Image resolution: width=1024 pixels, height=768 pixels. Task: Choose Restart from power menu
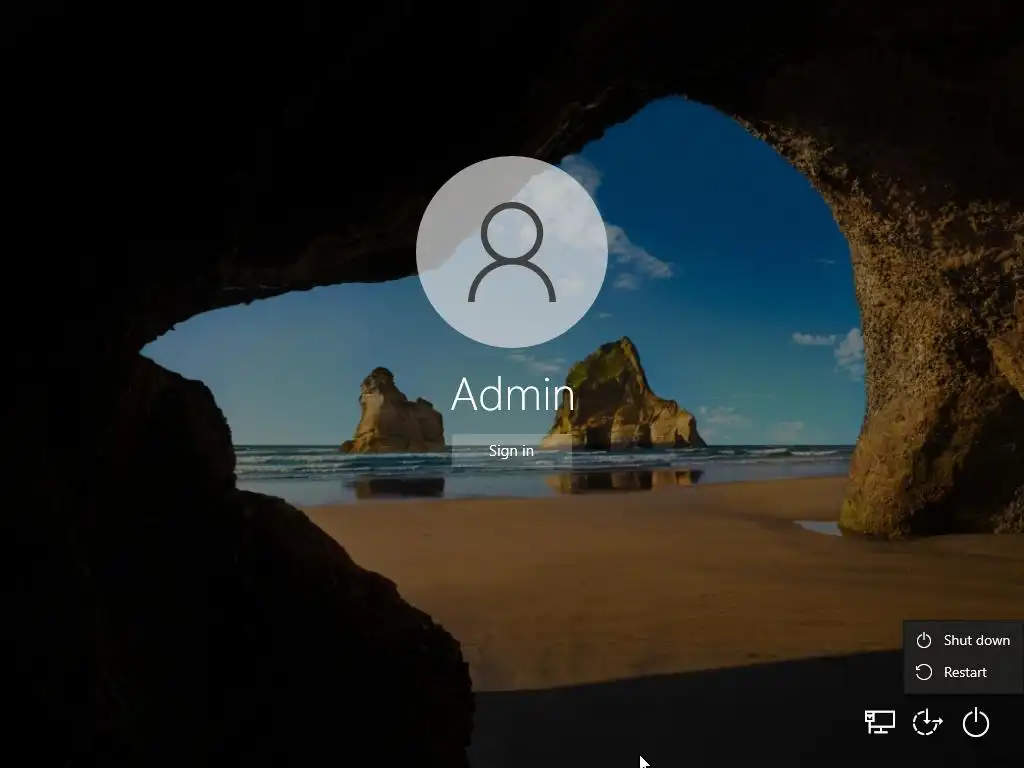click(x=963, y=672)
